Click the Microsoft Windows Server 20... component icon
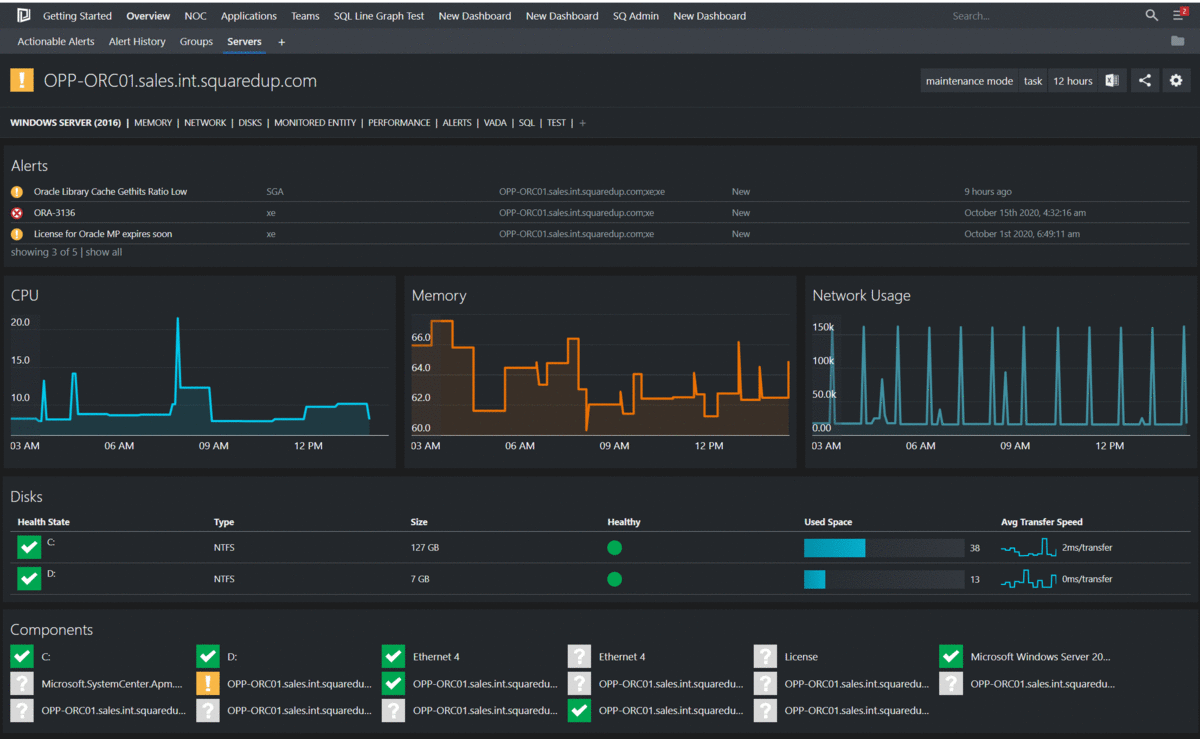 951,657
